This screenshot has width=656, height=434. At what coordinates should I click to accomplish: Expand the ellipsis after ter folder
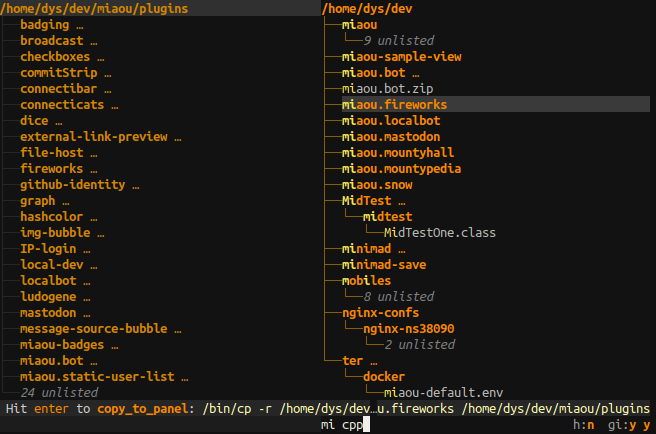click(374, 362)
